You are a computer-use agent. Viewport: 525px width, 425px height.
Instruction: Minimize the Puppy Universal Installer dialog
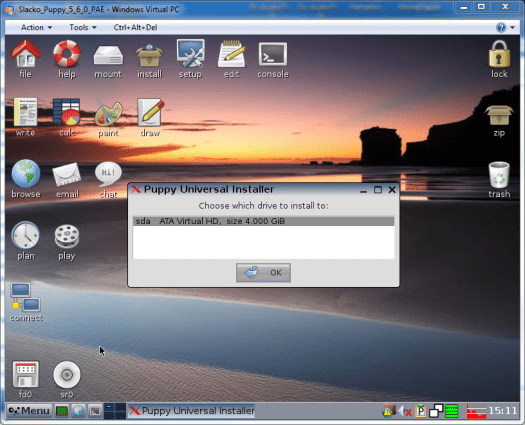pos(363,190)
